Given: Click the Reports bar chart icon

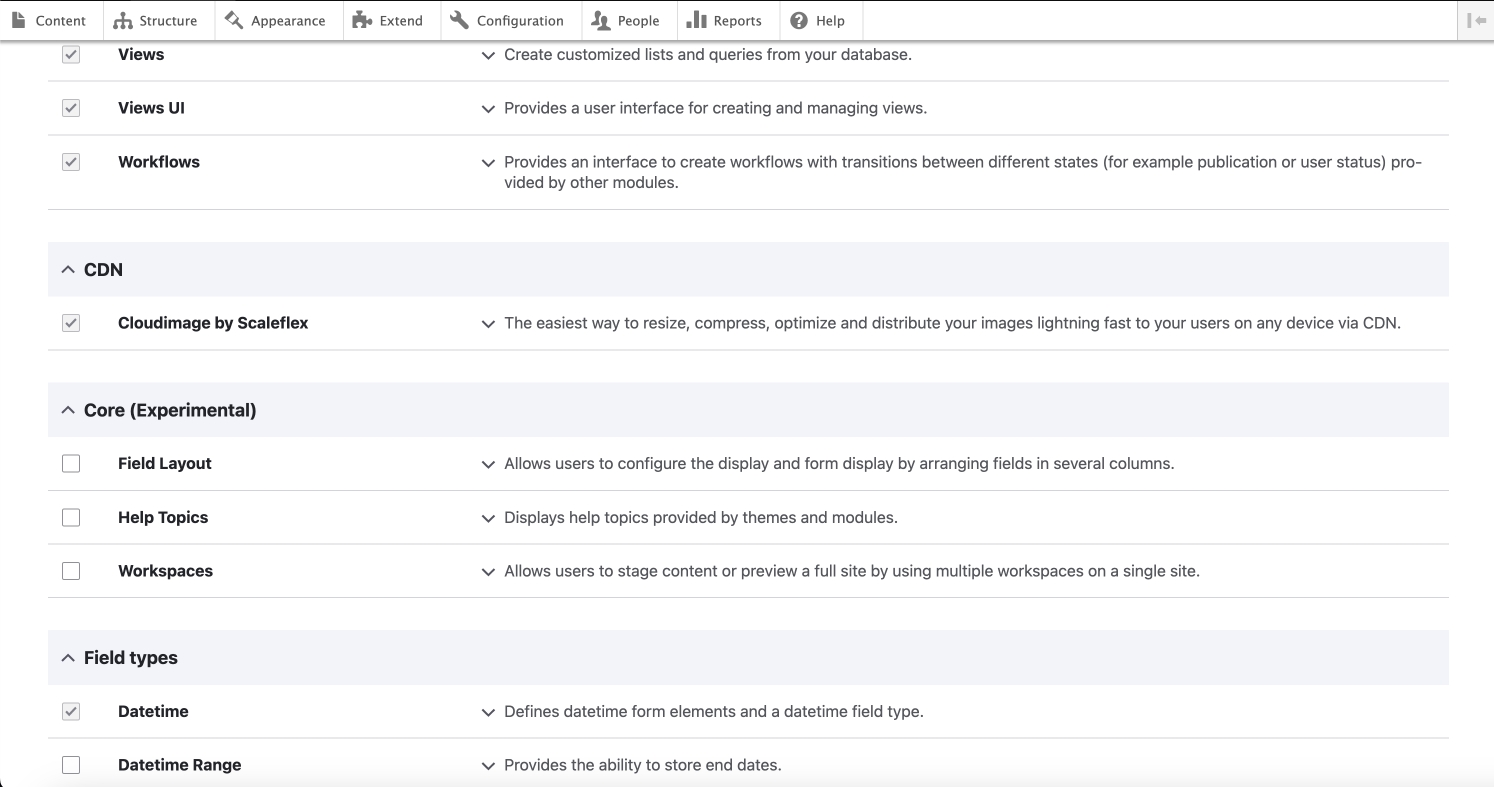Looking at the screenshot, I should pyautogui.click(x=697, y=20).
